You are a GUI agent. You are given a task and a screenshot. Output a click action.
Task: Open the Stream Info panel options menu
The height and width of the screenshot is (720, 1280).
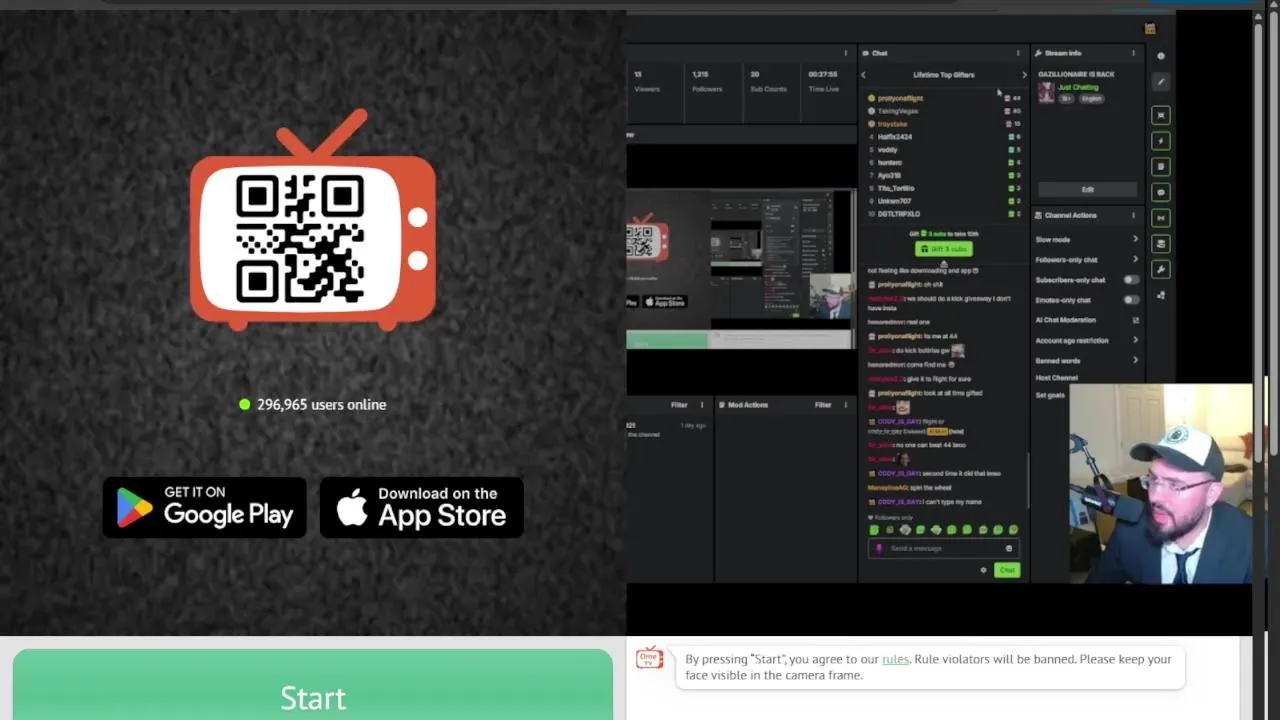(1133, 53)
